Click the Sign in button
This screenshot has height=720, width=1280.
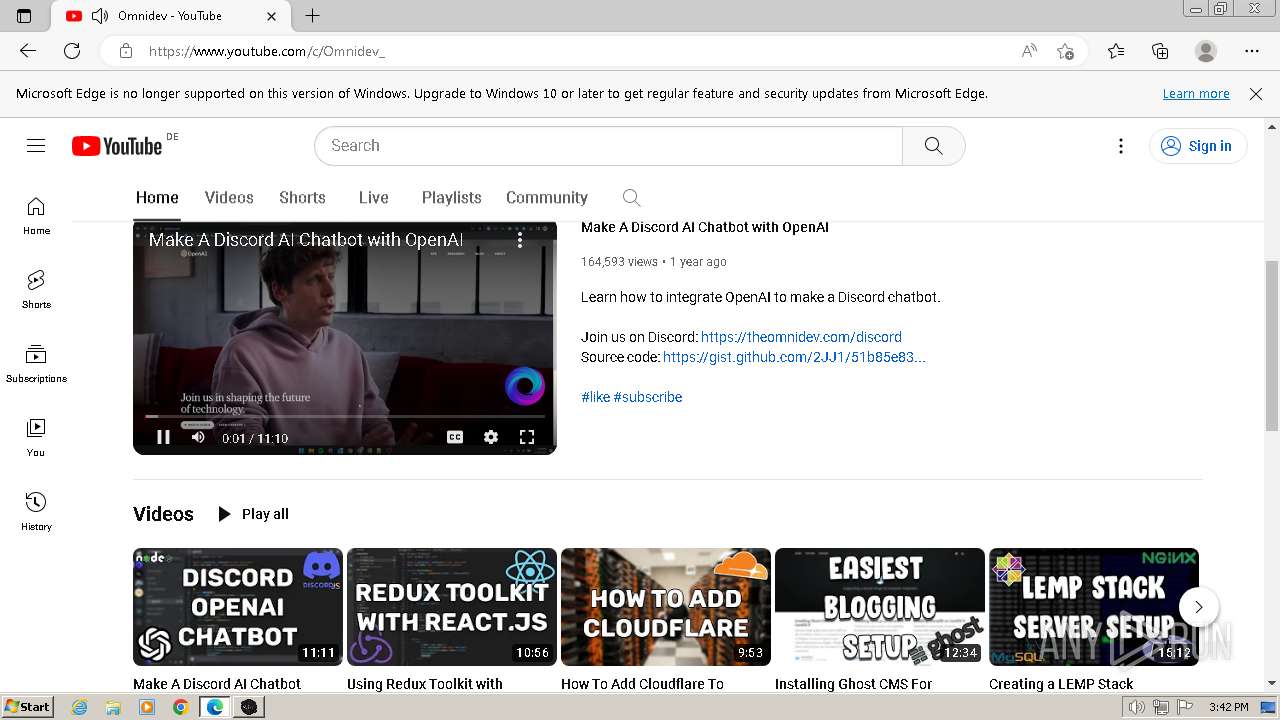click(1198, 146)
